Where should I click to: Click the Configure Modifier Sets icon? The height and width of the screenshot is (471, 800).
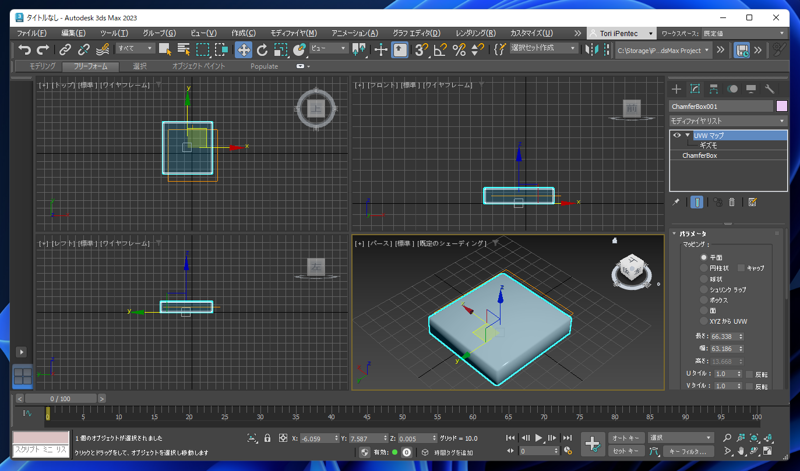pyautogui.click(x=752, y=202)
